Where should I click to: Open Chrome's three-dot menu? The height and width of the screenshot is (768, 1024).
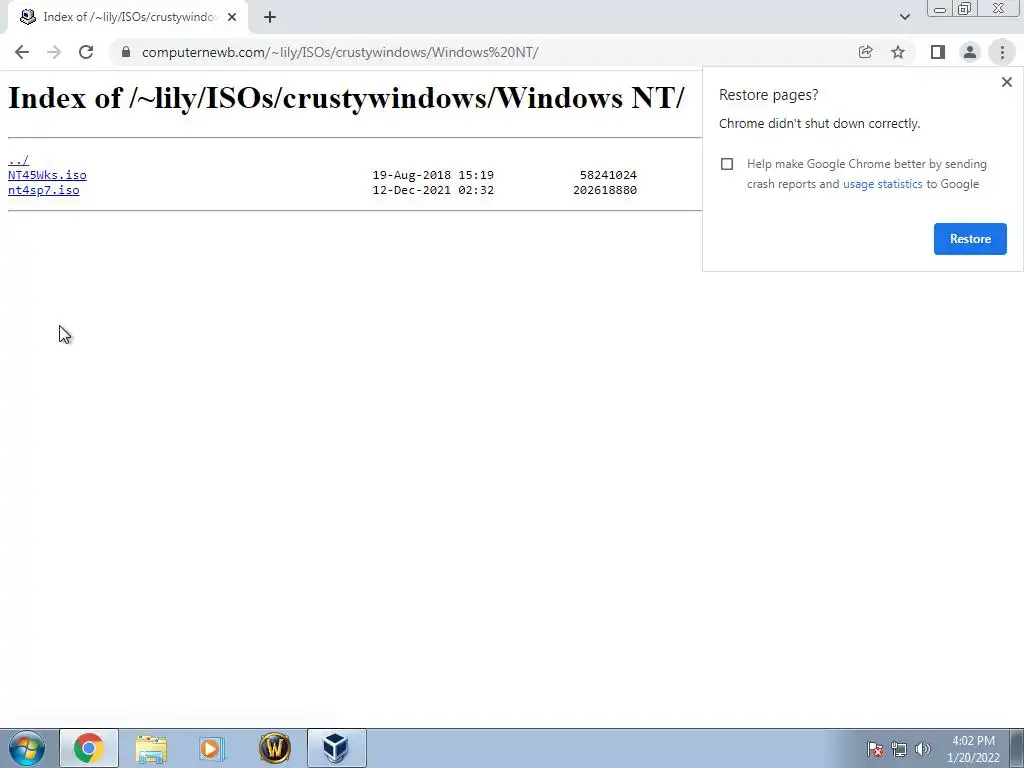(1002, 52)
